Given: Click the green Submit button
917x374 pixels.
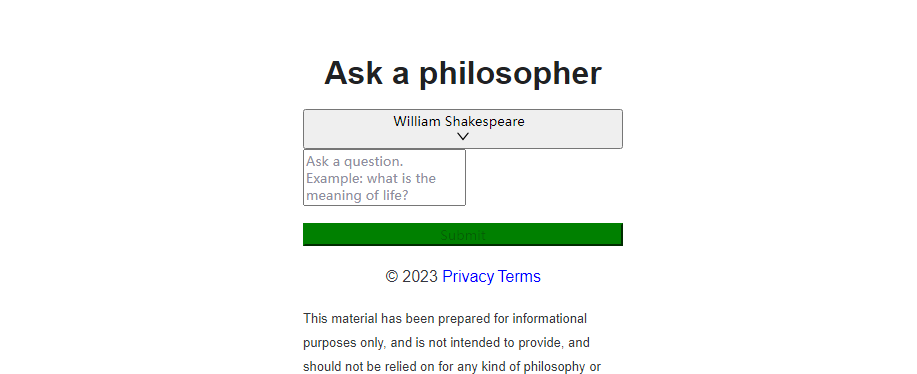Looking at the screenshot, I should coord(463,234).
